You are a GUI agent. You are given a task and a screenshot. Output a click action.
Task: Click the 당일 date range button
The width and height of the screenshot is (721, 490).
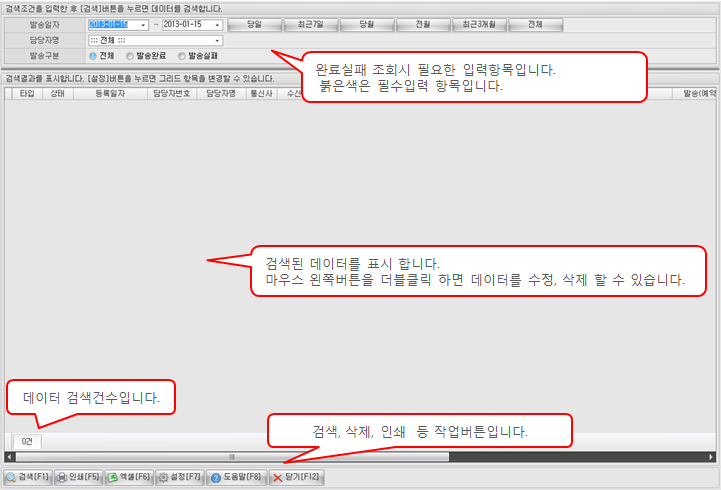pyautogui.click(x=254, y=25)
